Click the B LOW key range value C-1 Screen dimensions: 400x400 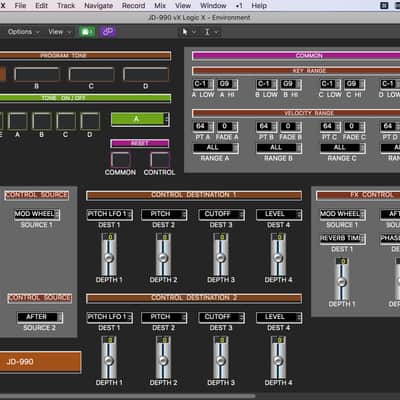tap(267, 84)
